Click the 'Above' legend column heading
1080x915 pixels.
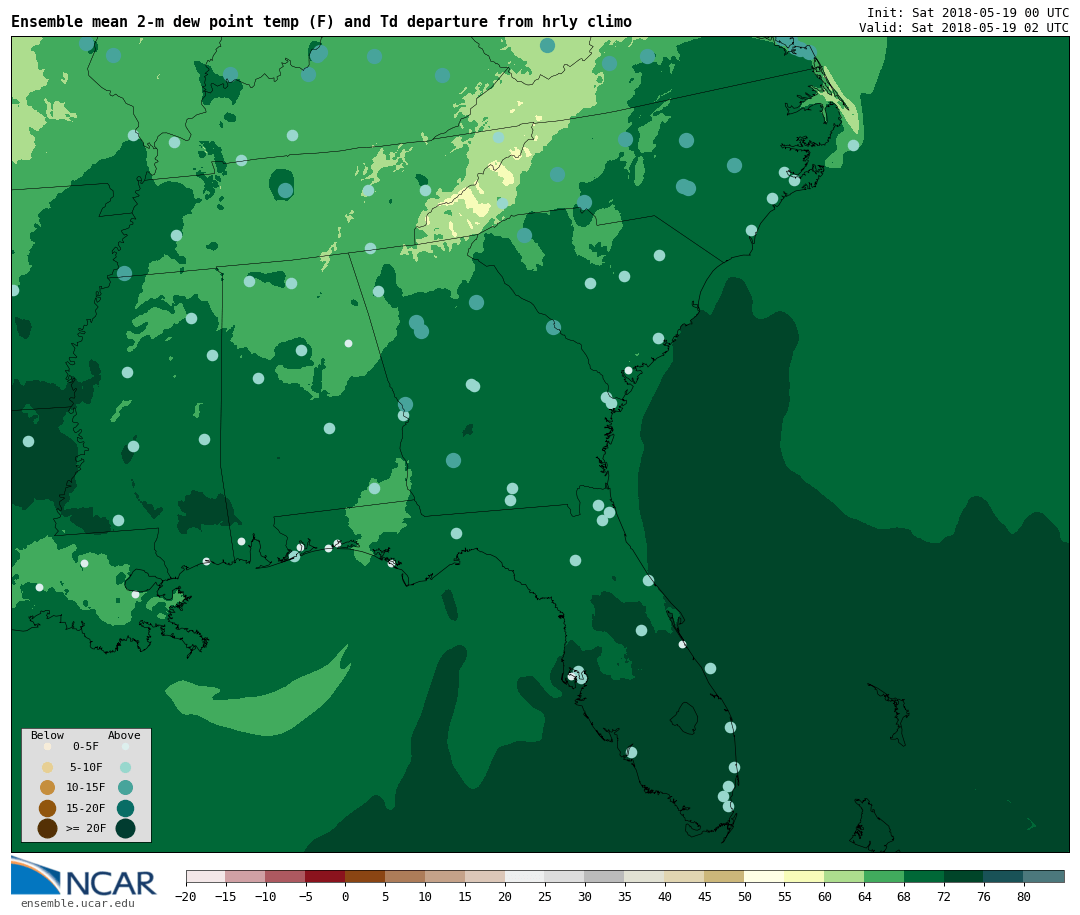(x=124, y=735)
